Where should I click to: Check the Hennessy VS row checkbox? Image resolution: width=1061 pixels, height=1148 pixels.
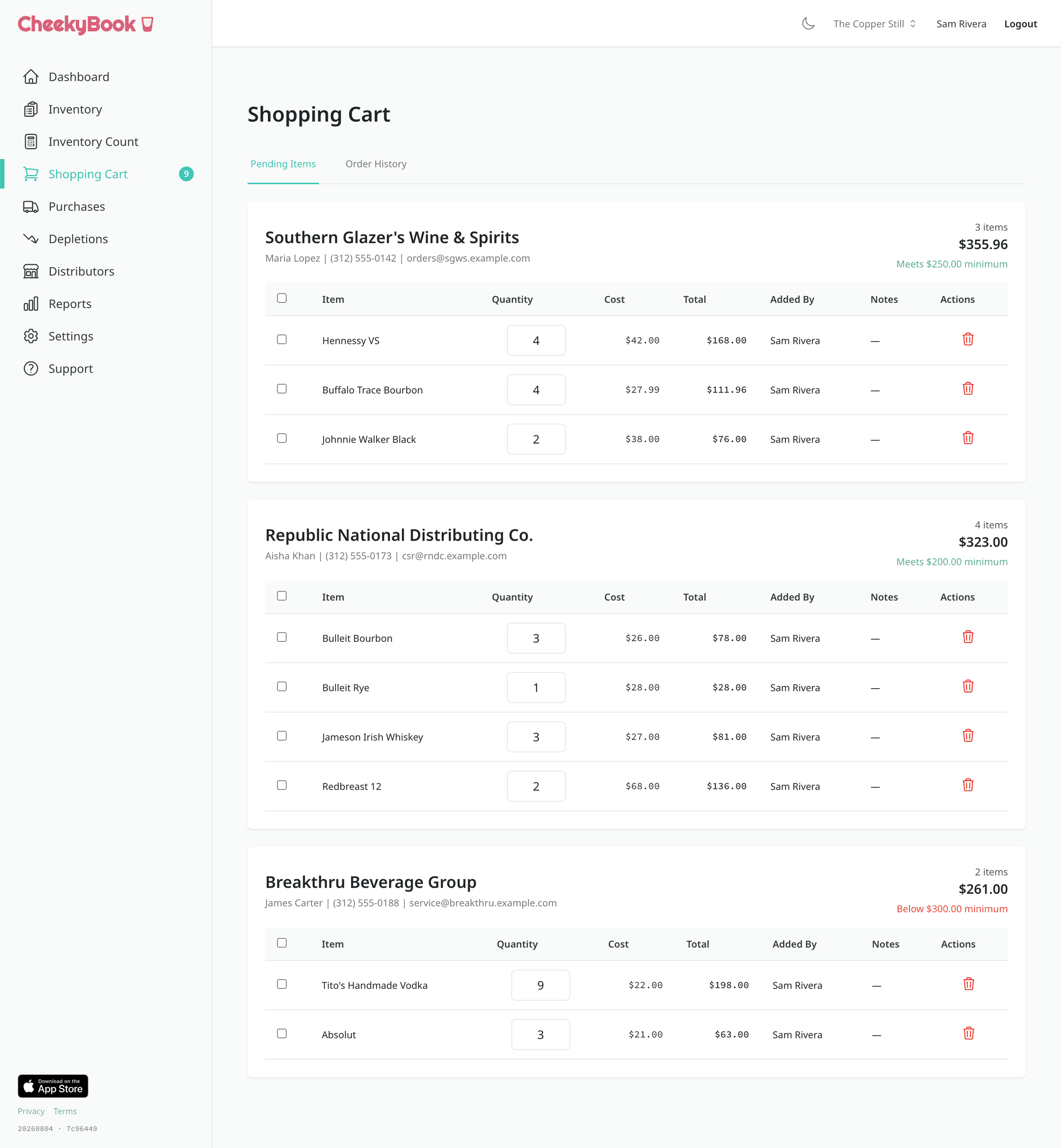point(282,339)
